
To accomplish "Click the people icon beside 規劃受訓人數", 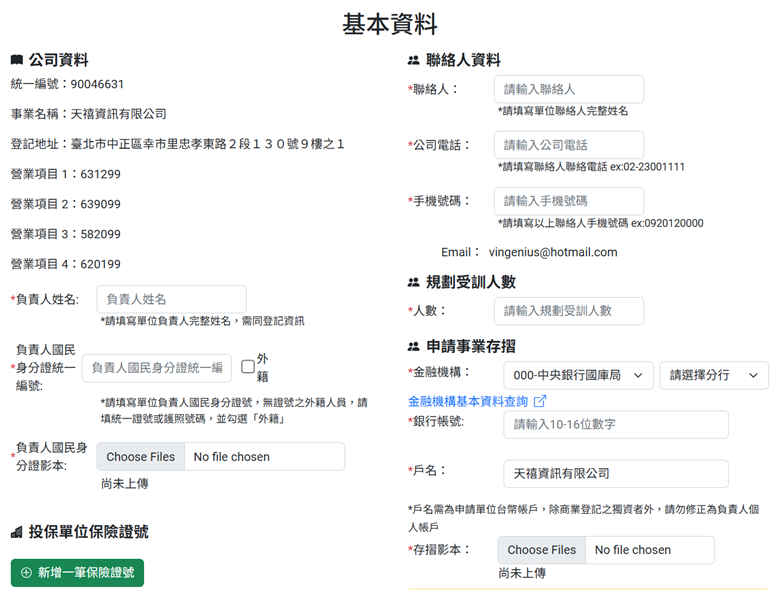I will pos(414,283).
